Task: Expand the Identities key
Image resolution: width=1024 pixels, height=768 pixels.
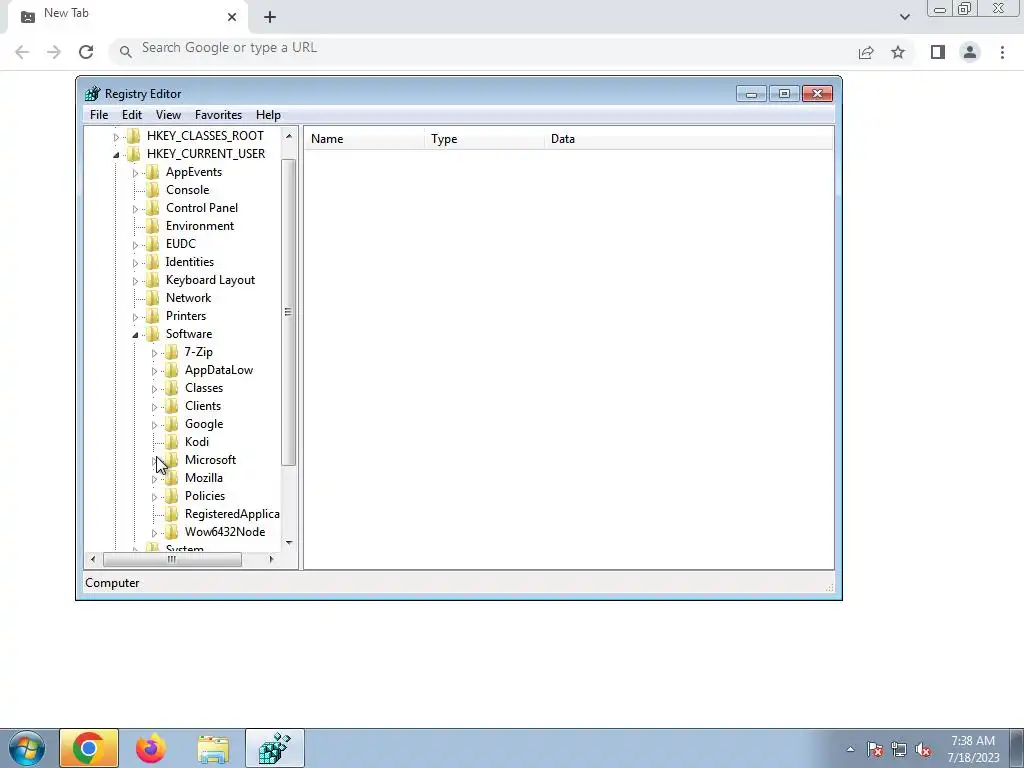Action: coord(135,263)
